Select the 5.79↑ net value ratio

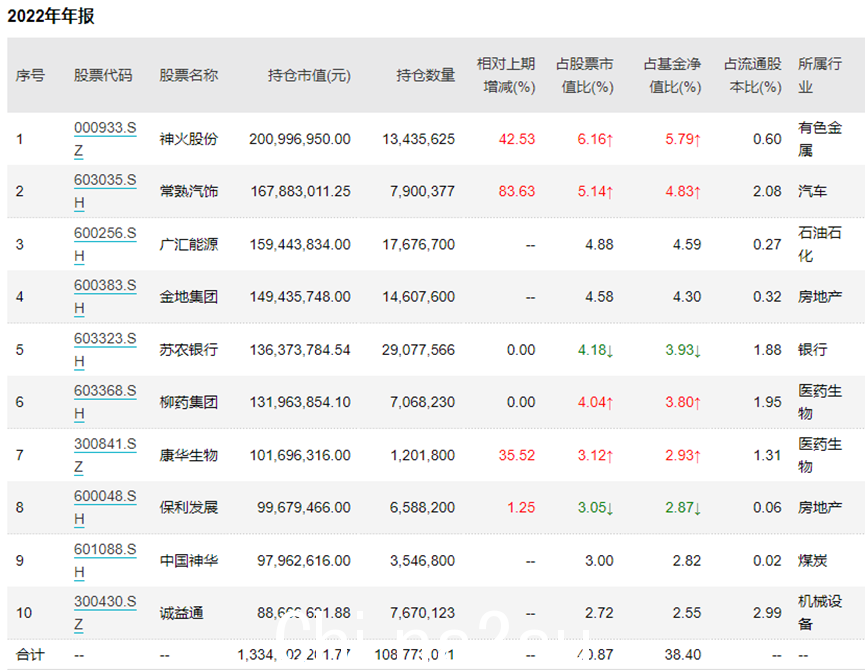(683, 139)
